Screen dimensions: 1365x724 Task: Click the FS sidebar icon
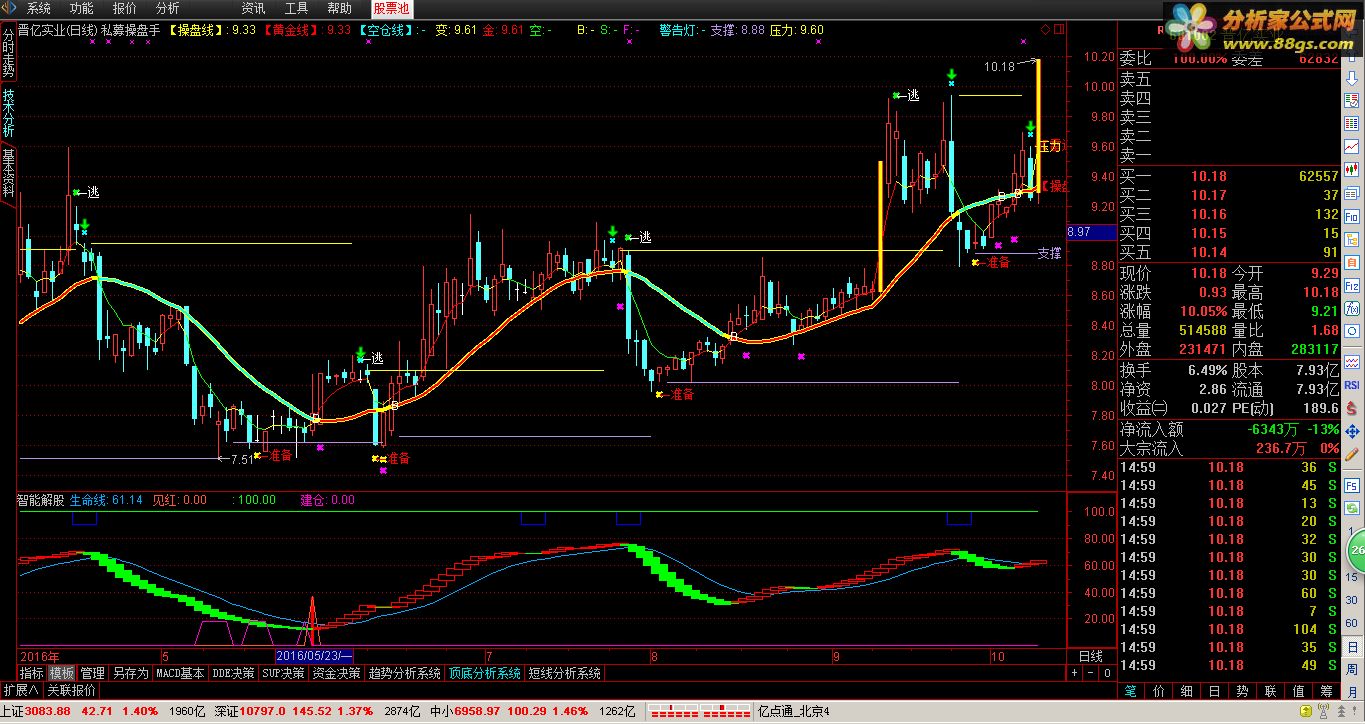click(1351, 485)
